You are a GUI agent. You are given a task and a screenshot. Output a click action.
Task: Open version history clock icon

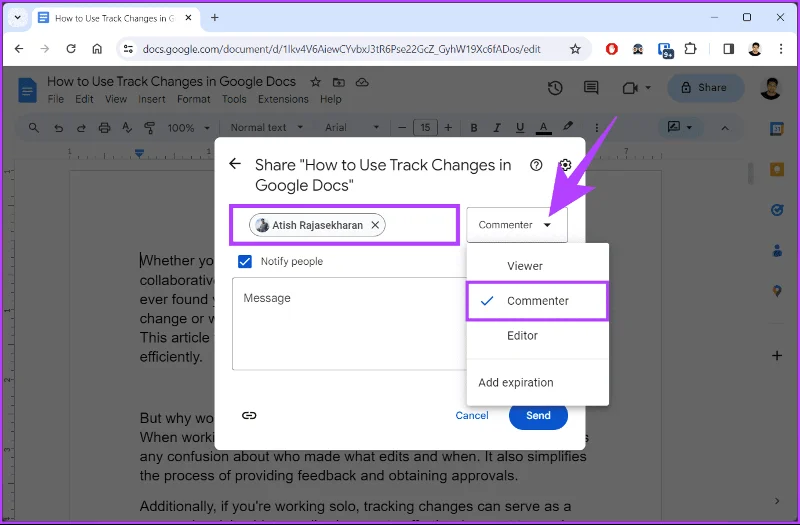(555, 88)
